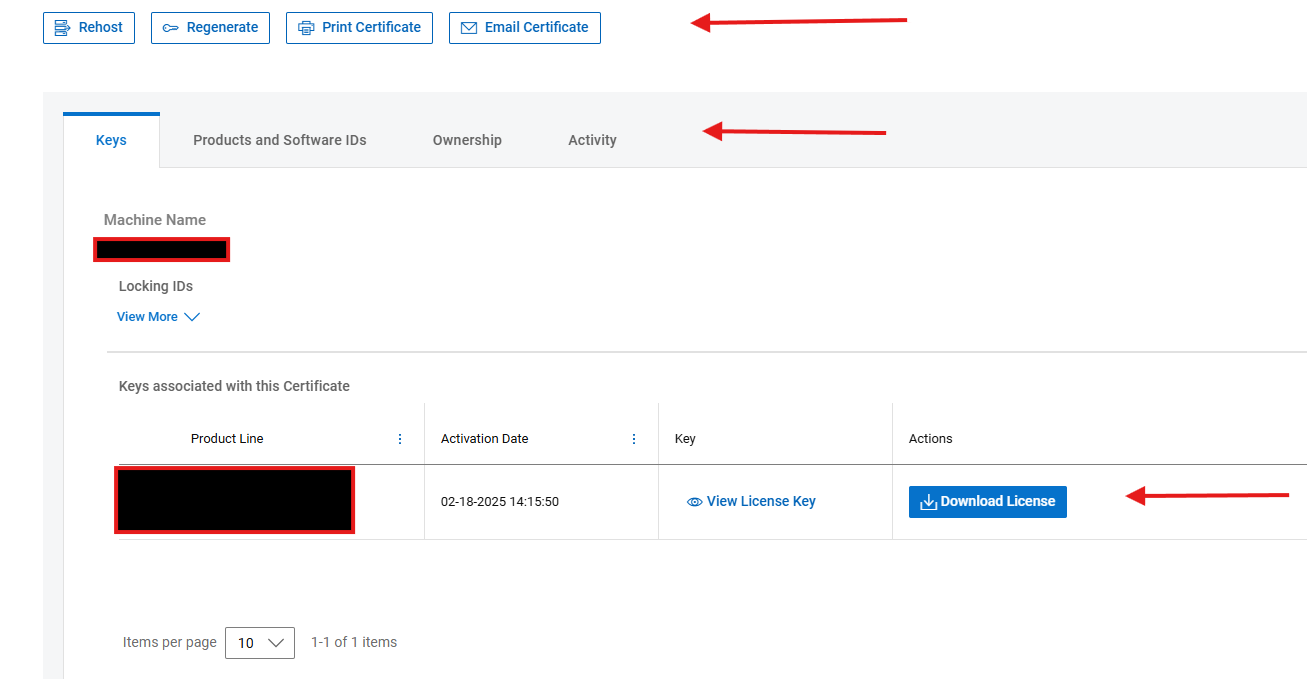Click Email Certificate

click(524, 28)
